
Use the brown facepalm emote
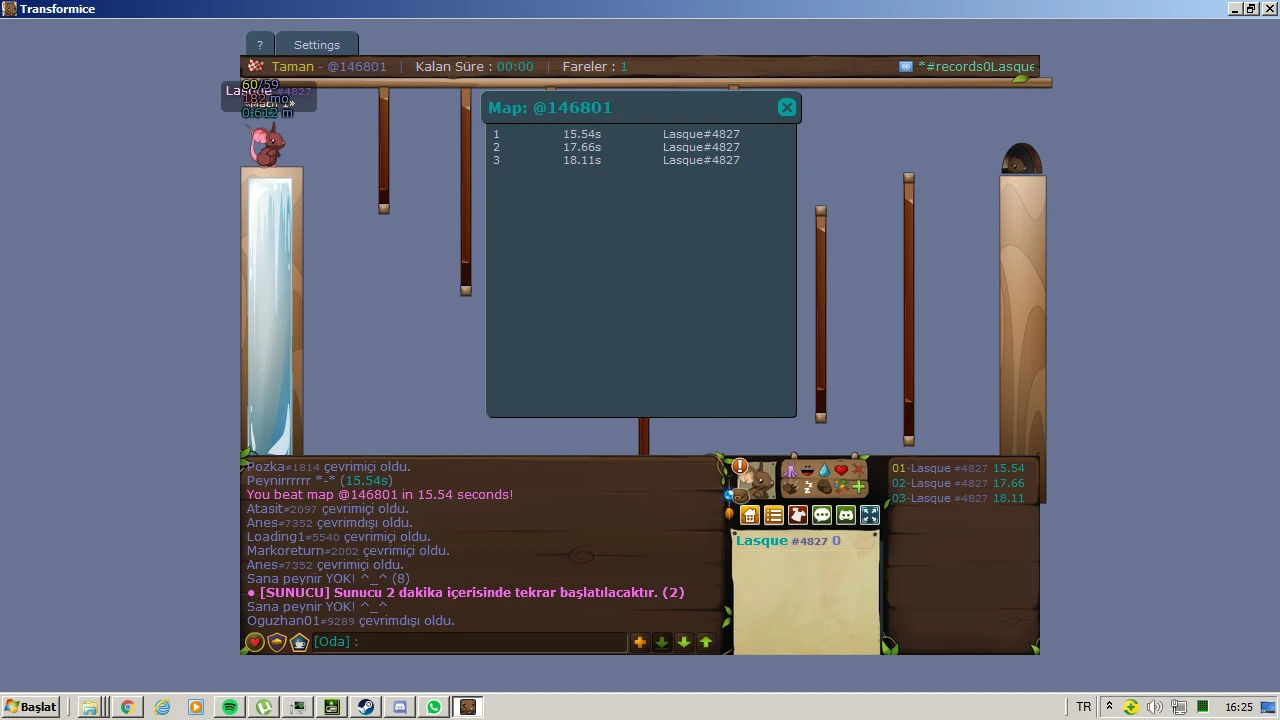pos(824,487)
